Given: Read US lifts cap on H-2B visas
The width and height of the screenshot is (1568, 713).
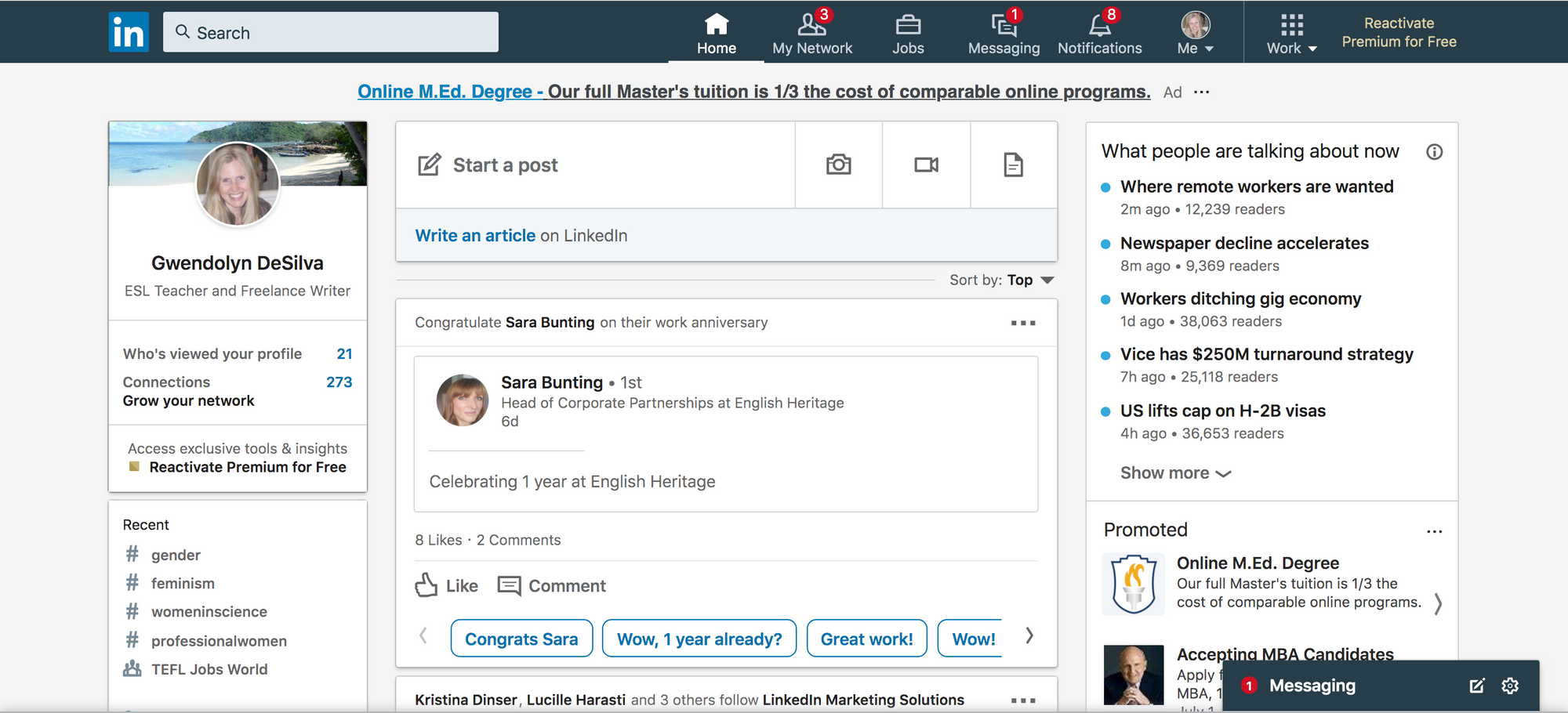Looking at the screenshot, I should 1222,411.
